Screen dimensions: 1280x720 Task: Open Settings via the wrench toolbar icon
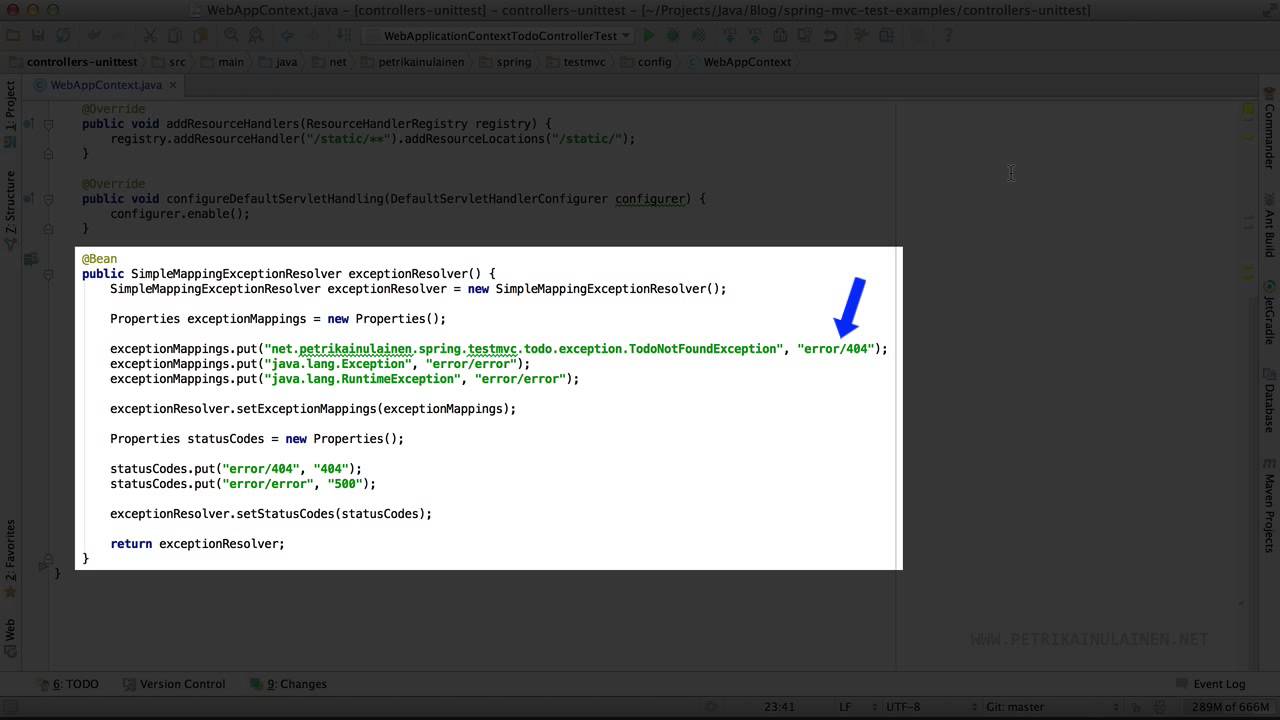click(x=859, y=36)
